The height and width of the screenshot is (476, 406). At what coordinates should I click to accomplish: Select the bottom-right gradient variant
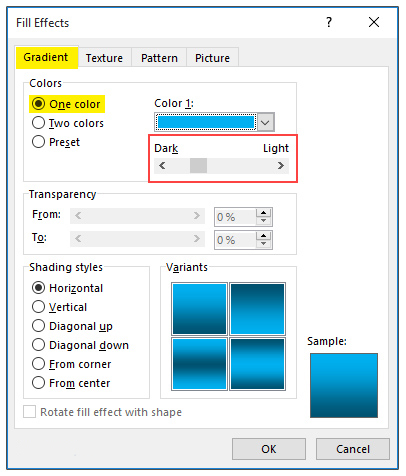coord(257,364)
